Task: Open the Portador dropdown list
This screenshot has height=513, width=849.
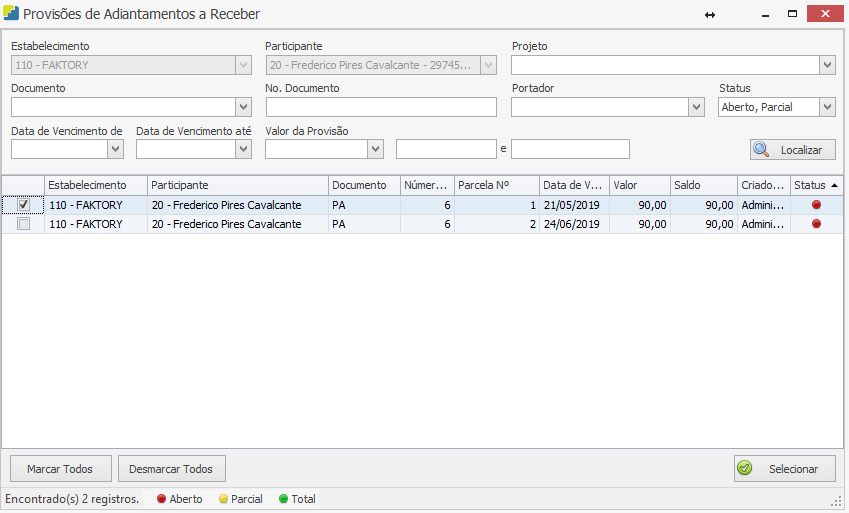Action: 696,107
